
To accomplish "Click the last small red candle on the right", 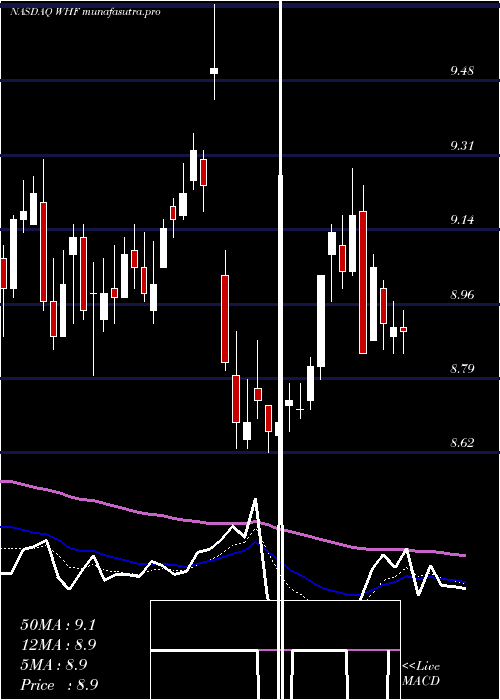I will click(x=404, y=329).
